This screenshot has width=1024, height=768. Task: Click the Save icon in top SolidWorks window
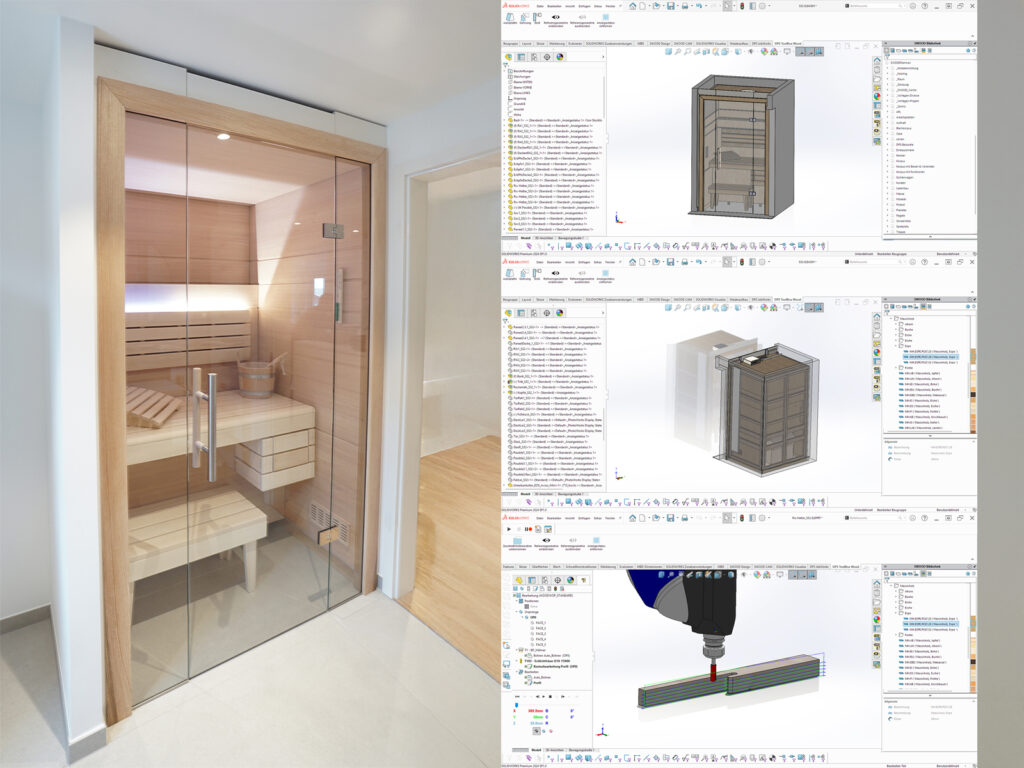[671, 6]
